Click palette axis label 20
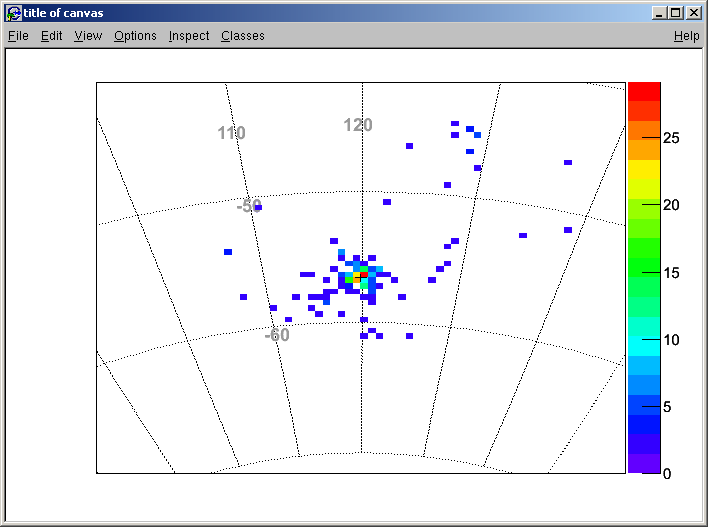This screenshot has width=708, height=527. pos(671,205)
